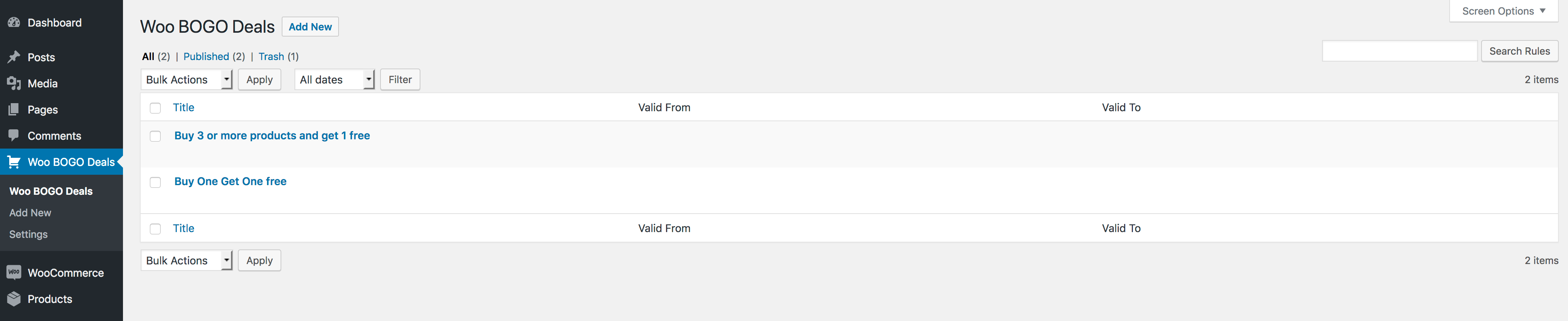Click the Posts pushpin icon

(x=14, y=57)
